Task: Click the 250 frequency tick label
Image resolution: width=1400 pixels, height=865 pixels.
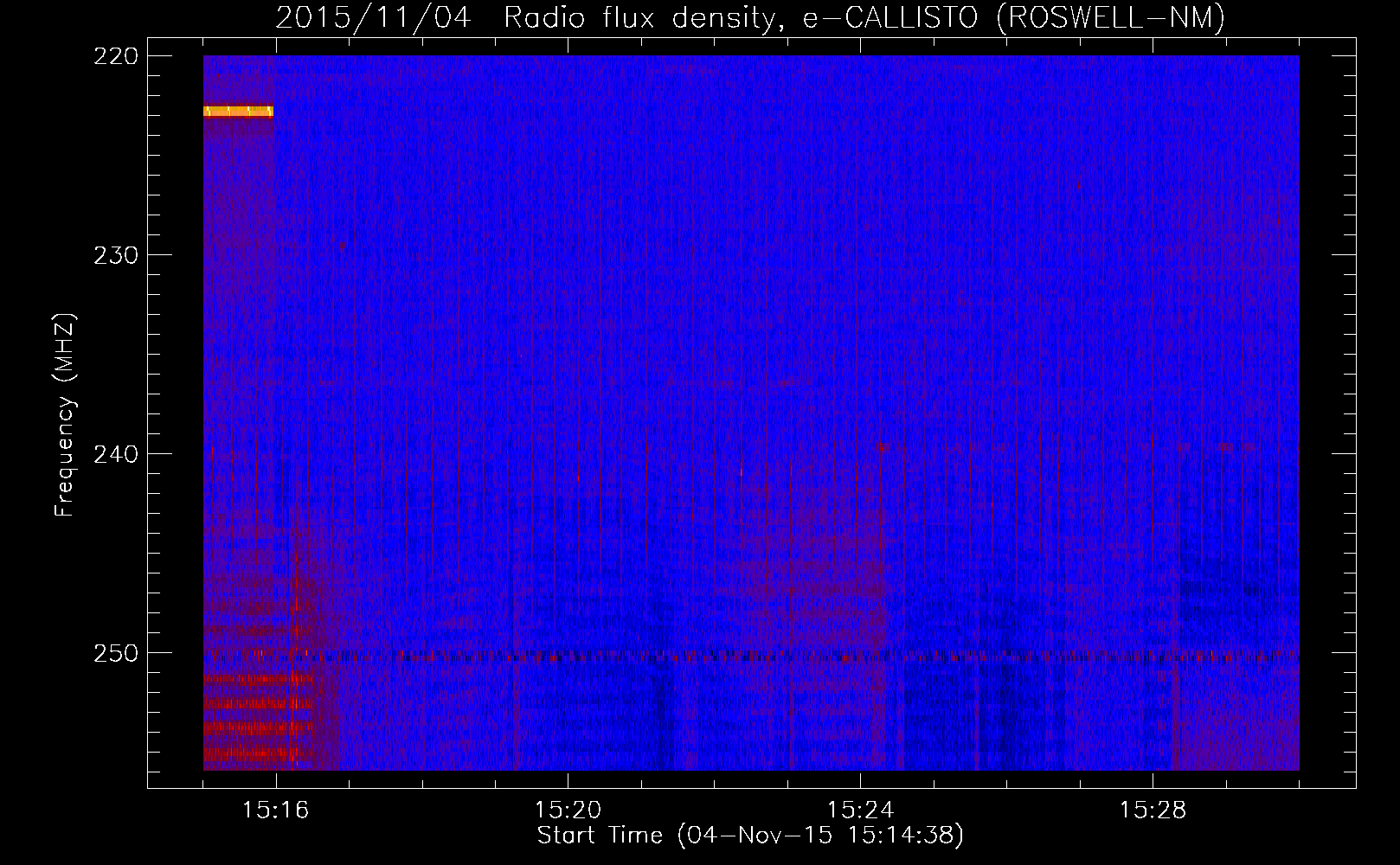Action: 115,653
